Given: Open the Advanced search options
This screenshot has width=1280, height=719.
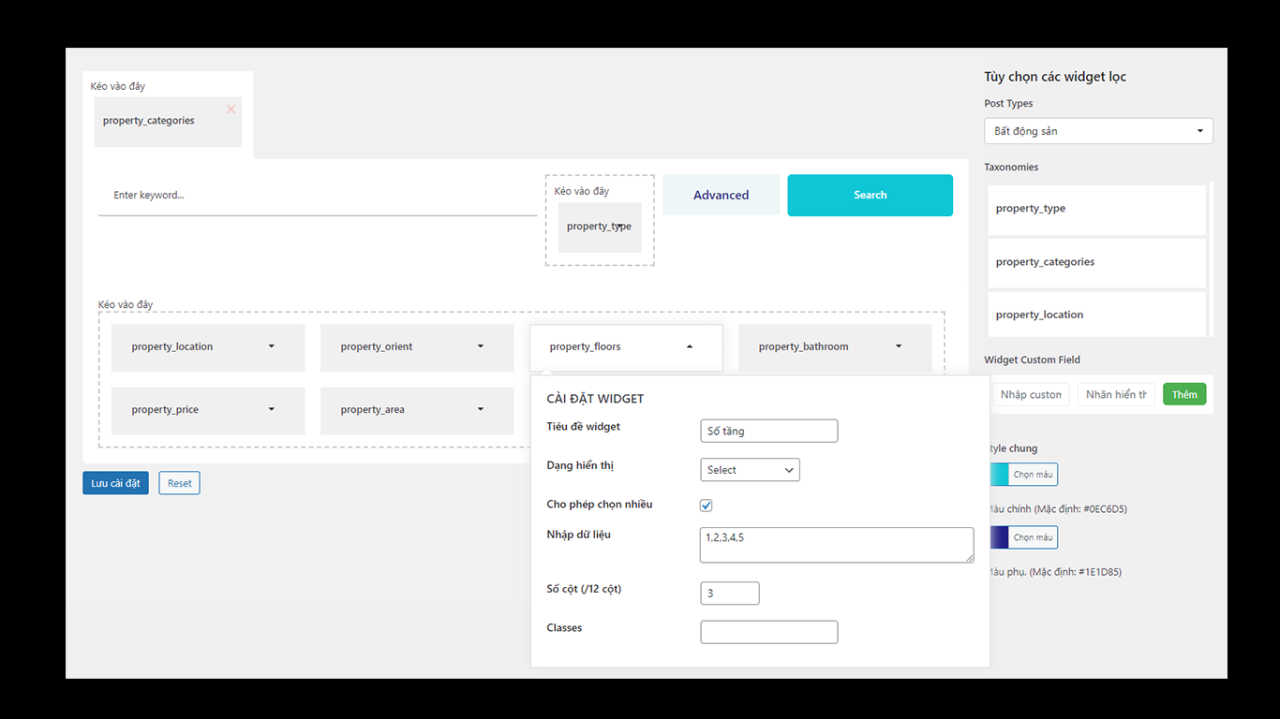Looking at the screenshot, I should coord(720,194).
